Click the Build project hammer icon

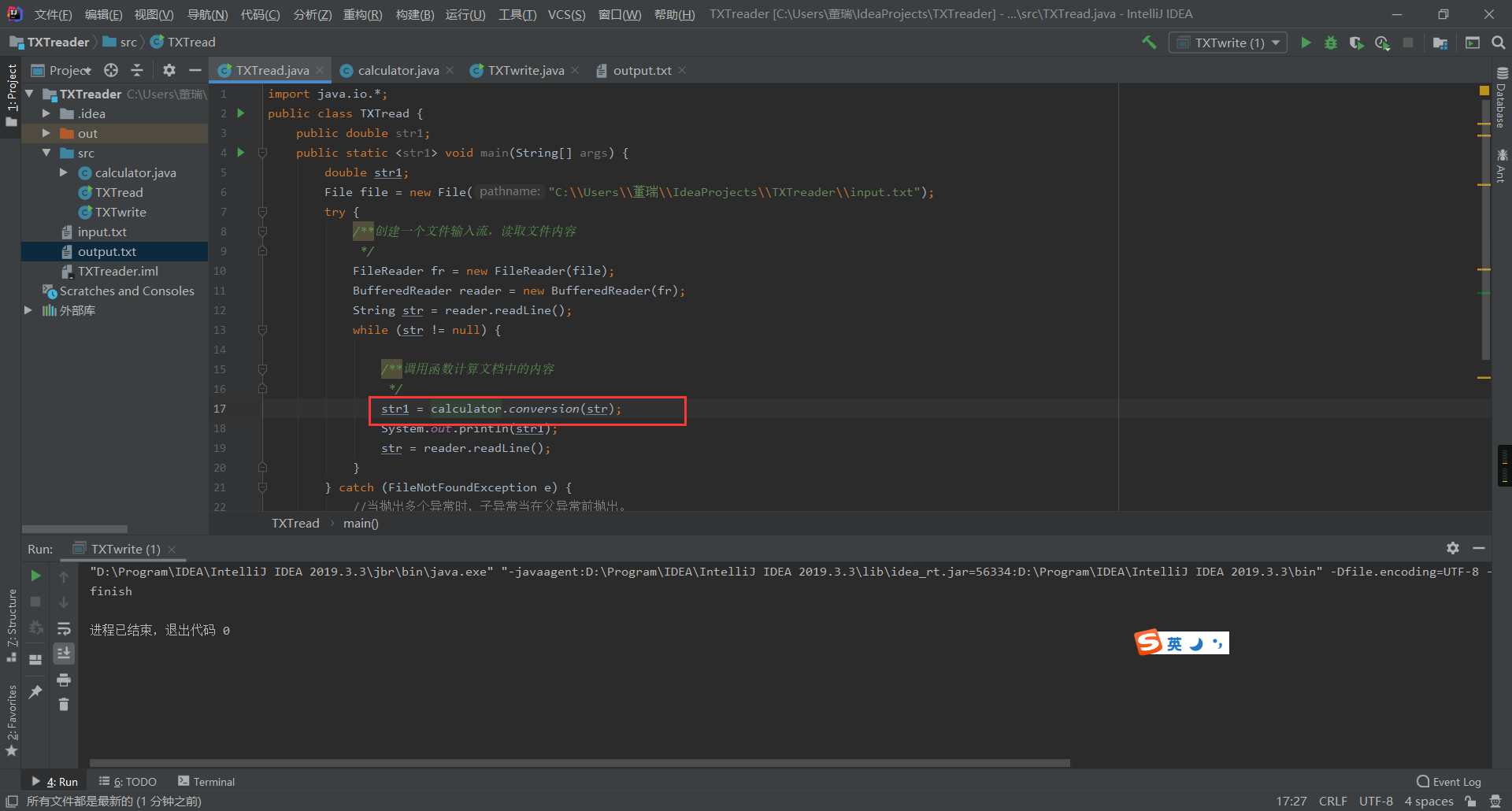[x=1150, y=43]
